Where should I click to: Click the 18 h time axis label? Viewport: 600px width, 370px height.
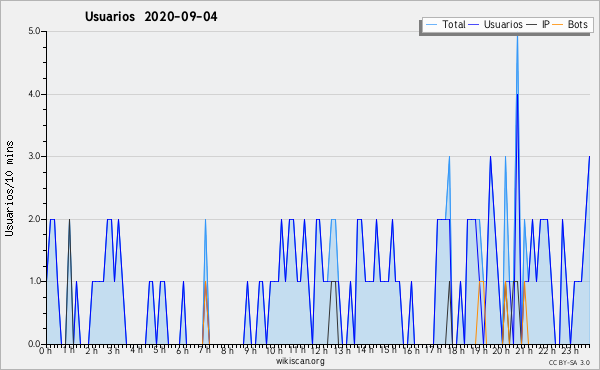pyautogui.click(x=456, y=350)
